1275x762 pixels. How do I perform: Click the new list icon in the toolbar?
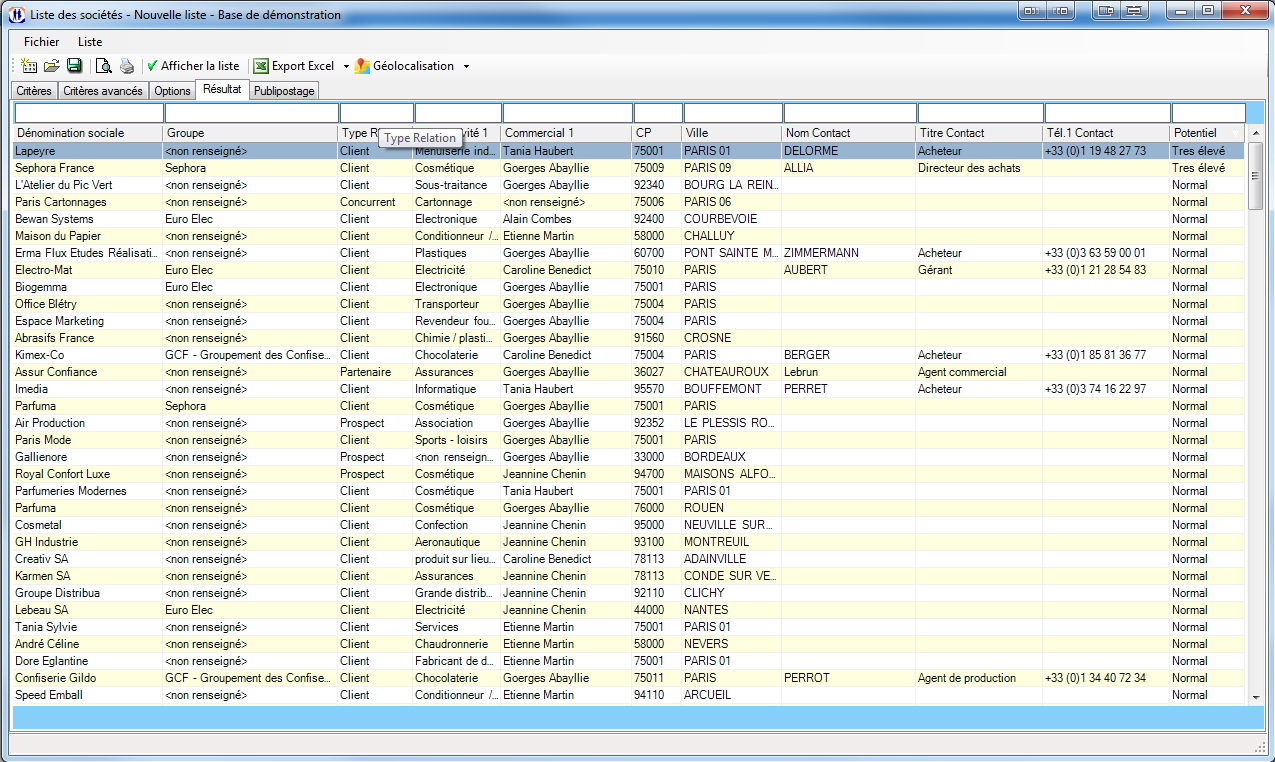29,66
